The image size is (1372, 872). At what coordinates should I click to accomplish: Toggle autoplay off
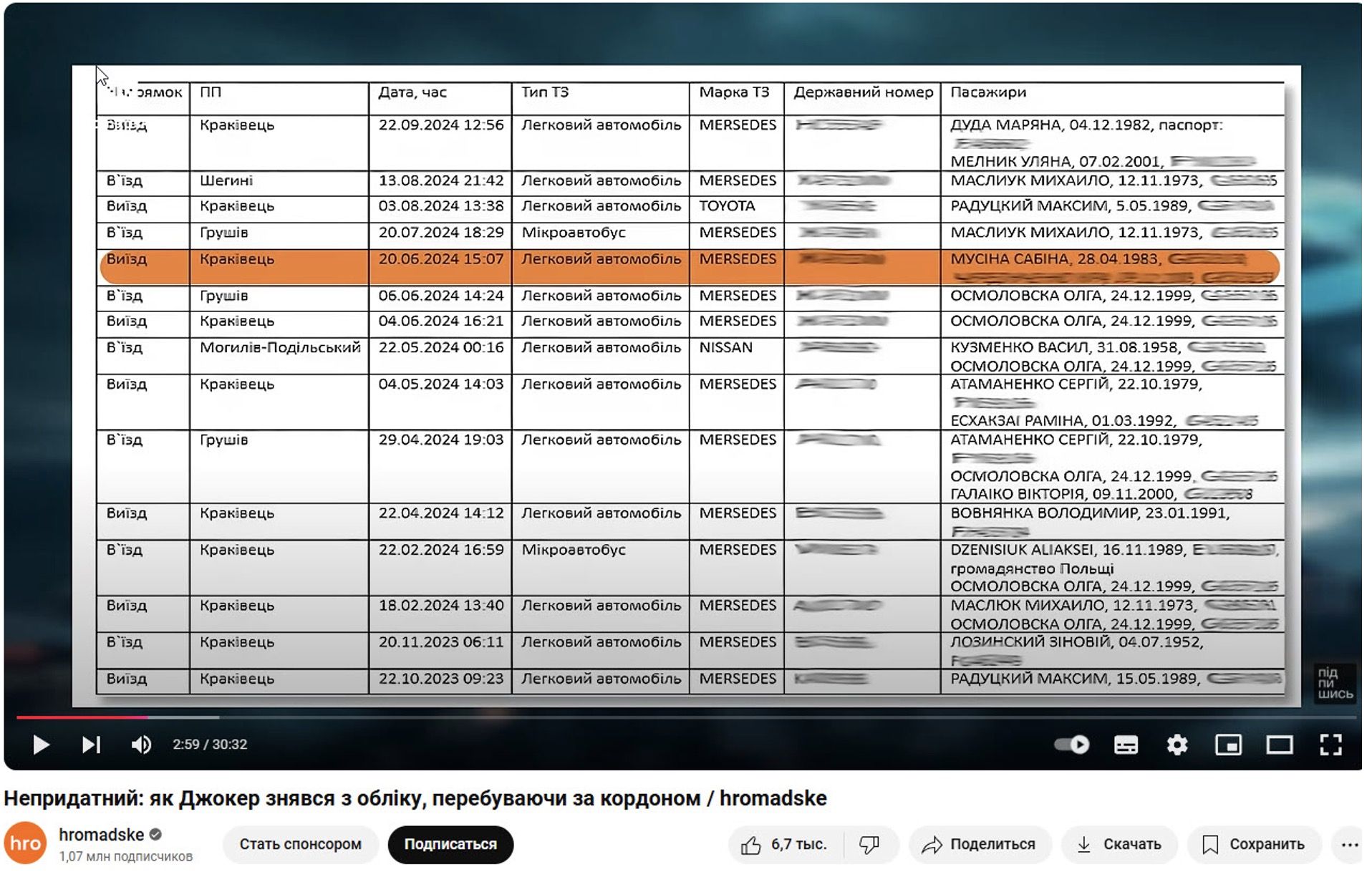point(1071,745)
